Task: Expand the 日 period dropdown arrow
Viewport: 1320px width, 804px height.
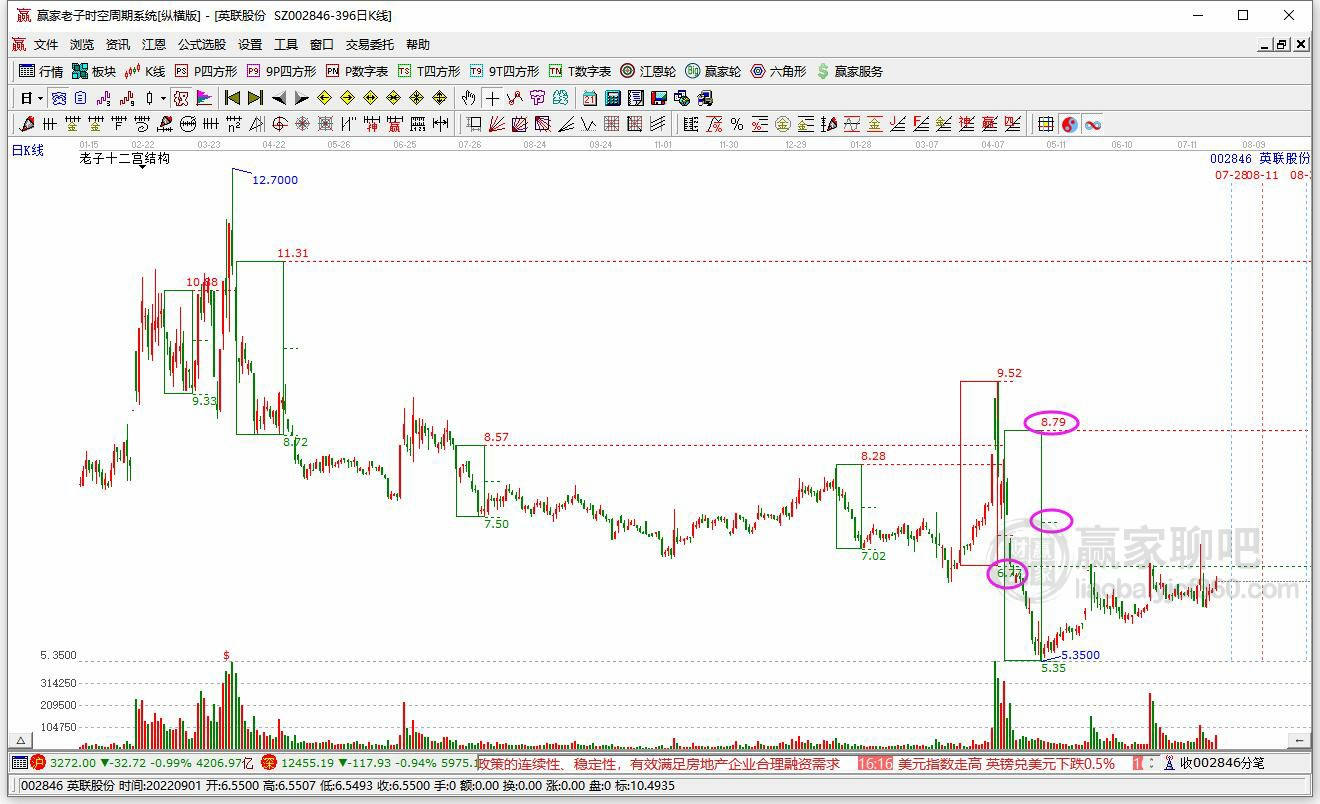Action: tap(40, 98)
